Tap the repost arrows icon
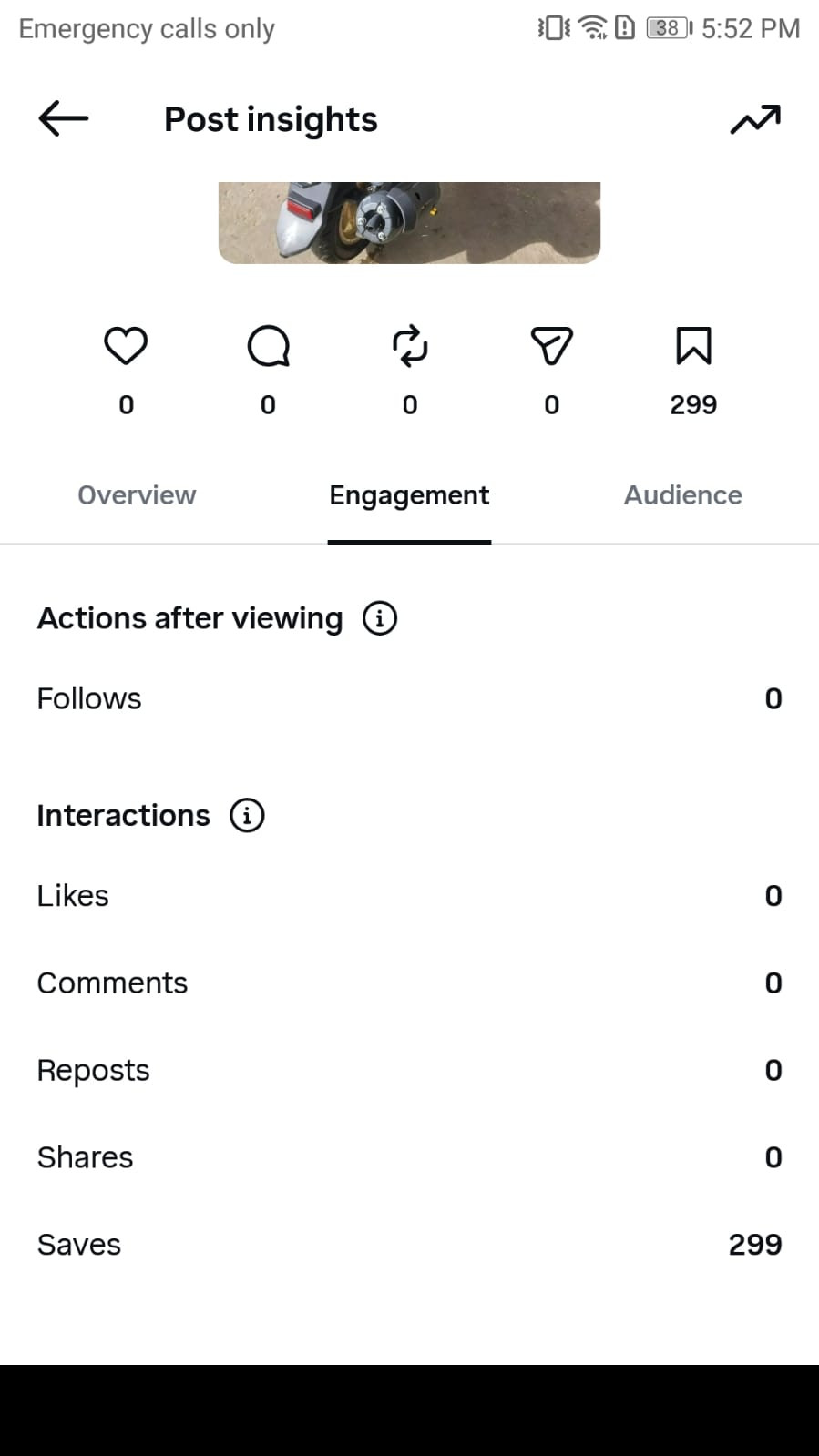Viewport: 819px width, 1456px height. coord(410,346)
